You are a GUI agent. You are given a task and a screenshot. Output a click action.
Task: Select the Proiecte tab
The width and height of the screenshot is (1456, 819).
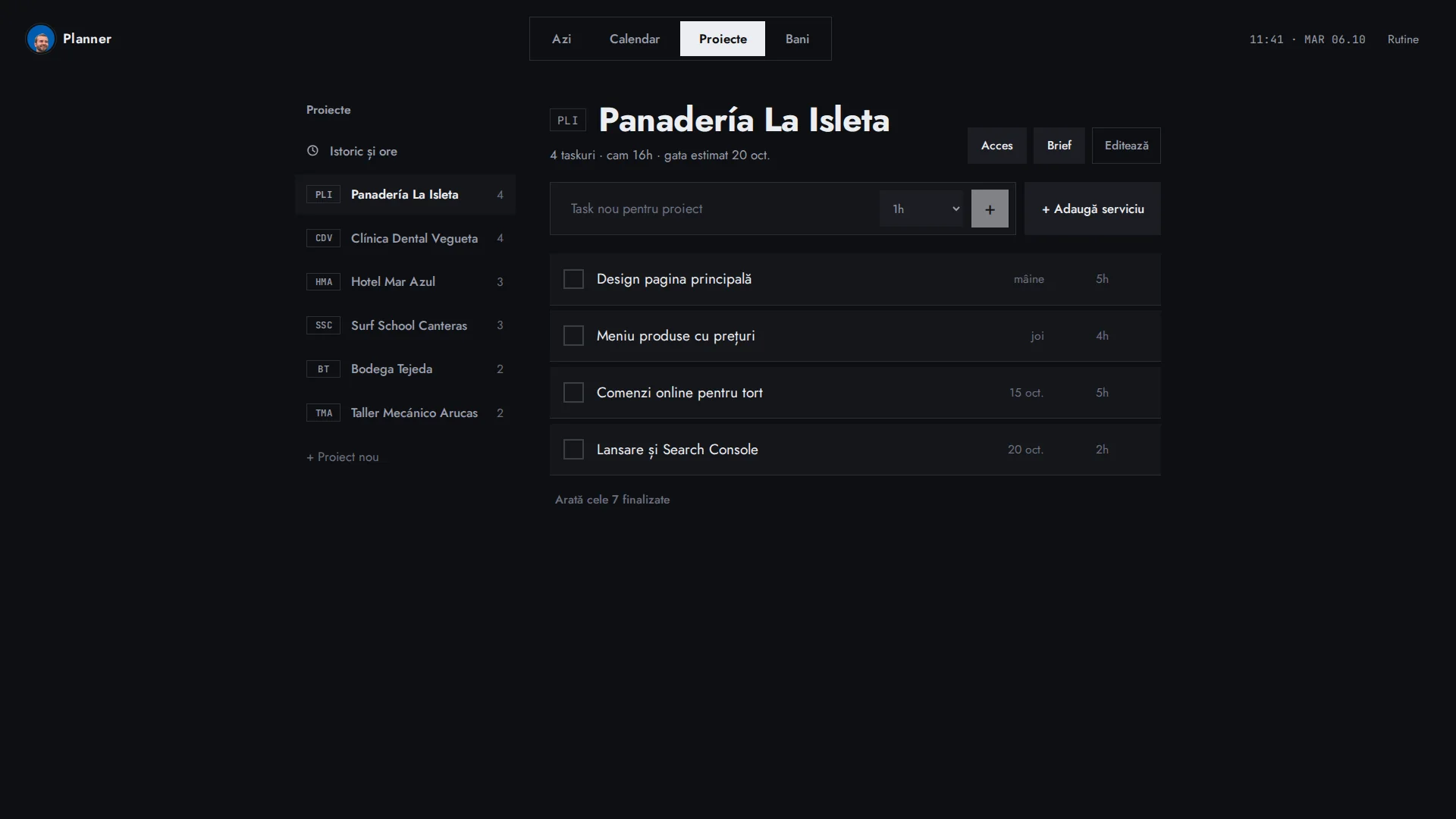click(x=723, y=39)
